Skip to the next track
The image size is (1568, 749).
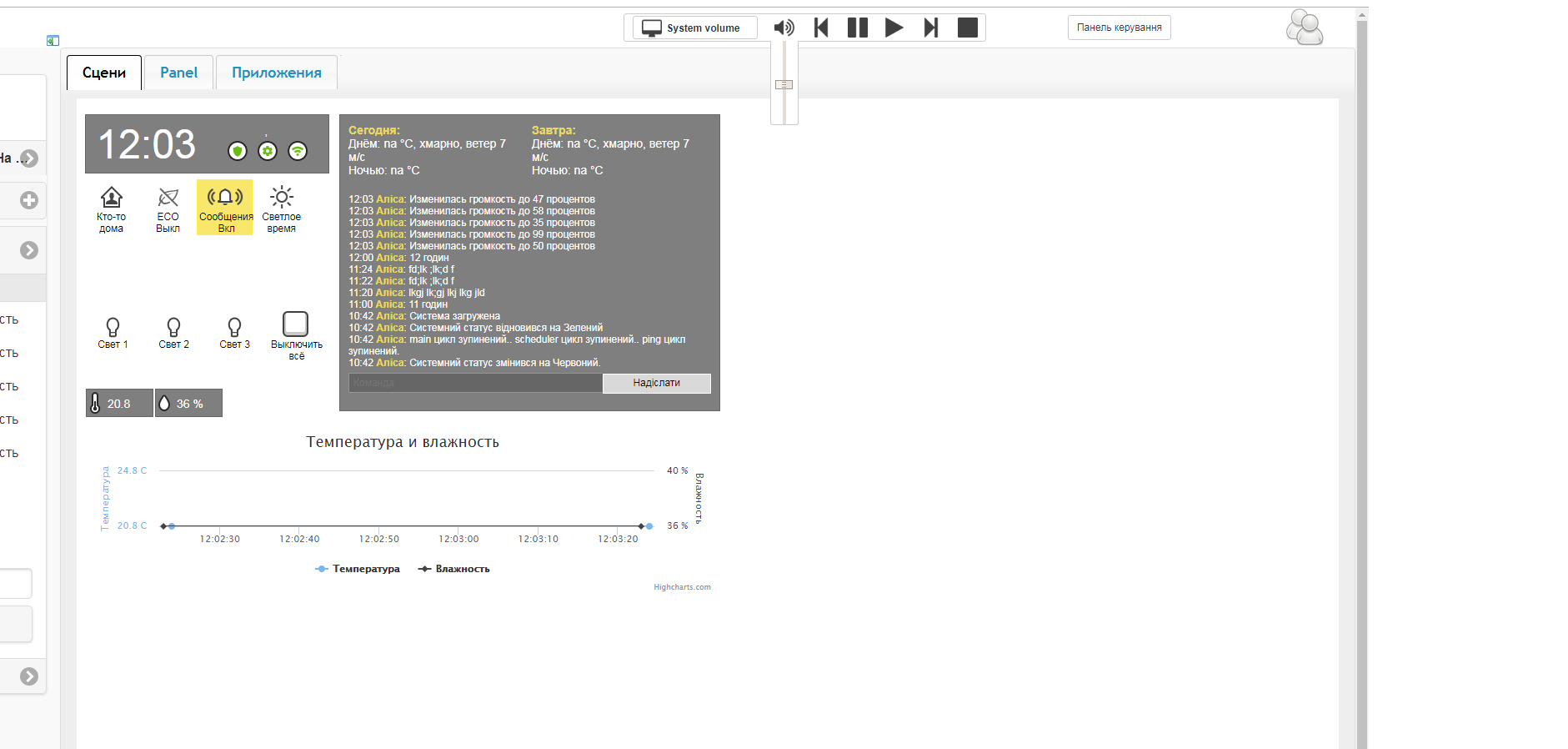[931, 28]
